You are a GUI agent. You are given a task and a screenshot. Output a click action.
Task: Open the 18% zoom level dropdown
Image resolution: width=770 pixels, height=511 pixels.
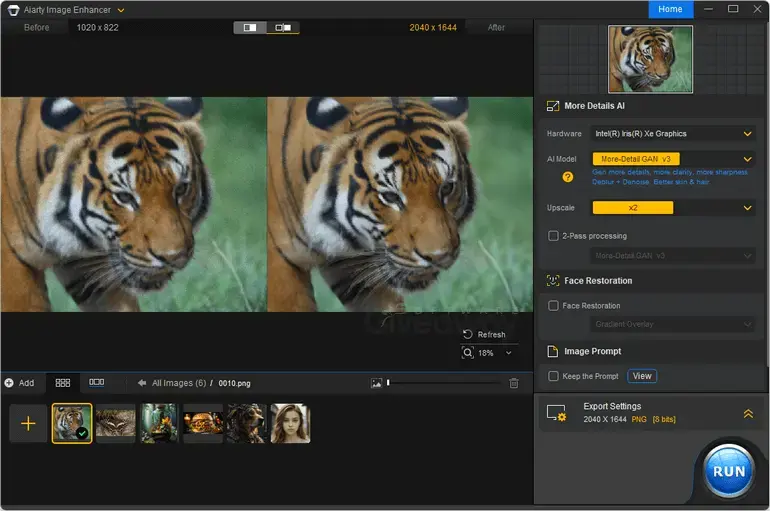508,353
